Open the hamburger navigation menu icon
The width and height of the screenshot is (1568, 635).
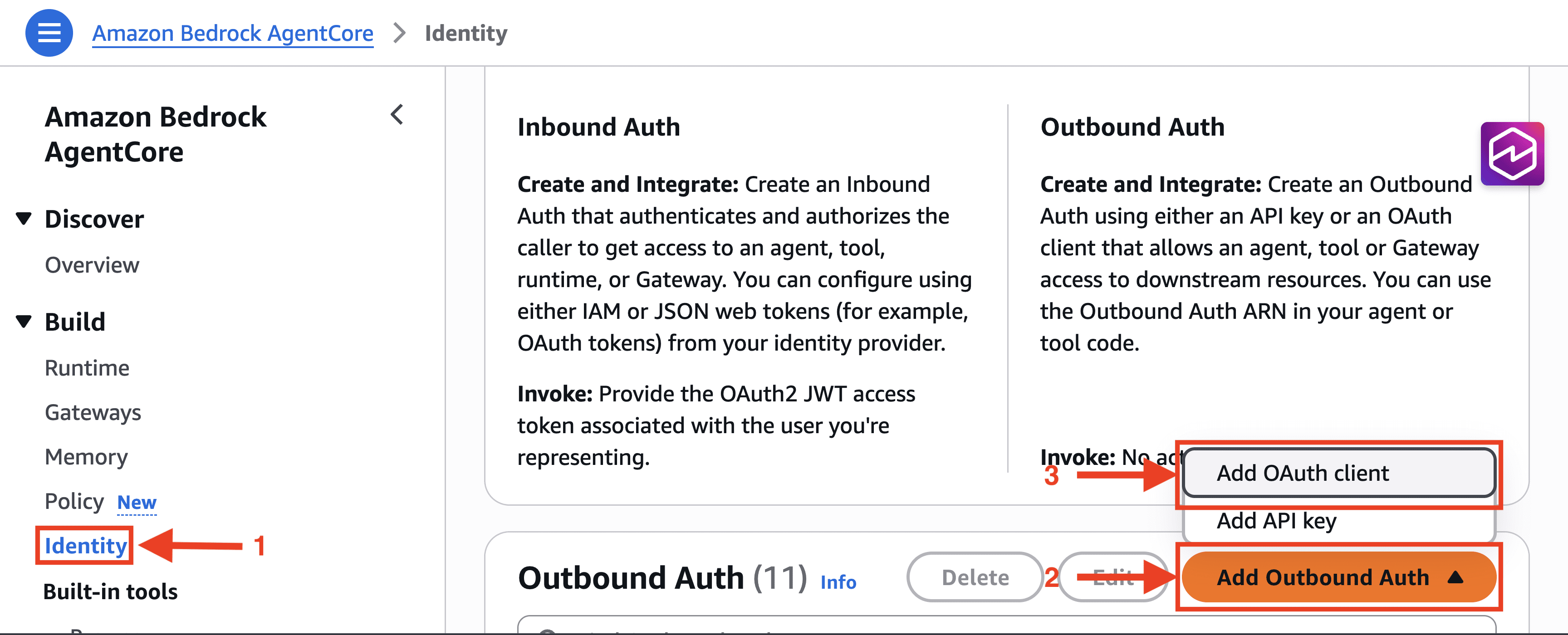click(49, 33)
